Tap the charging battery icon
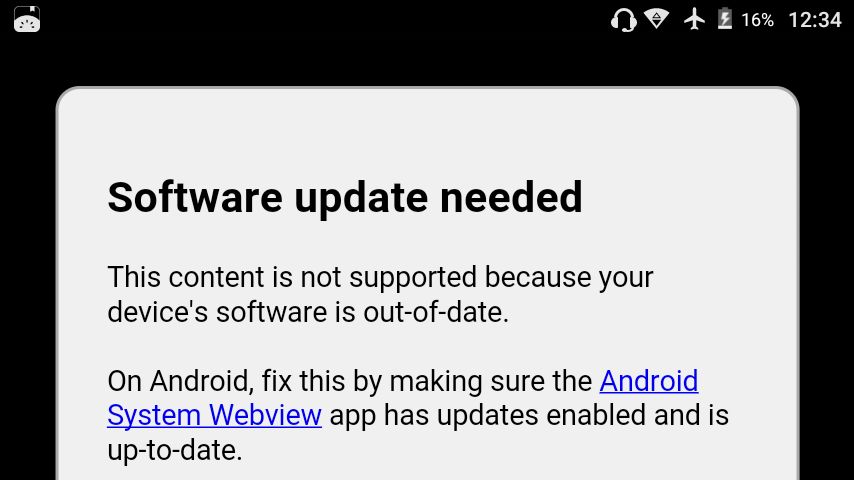 pyautogui.click(x=724, y=19)
